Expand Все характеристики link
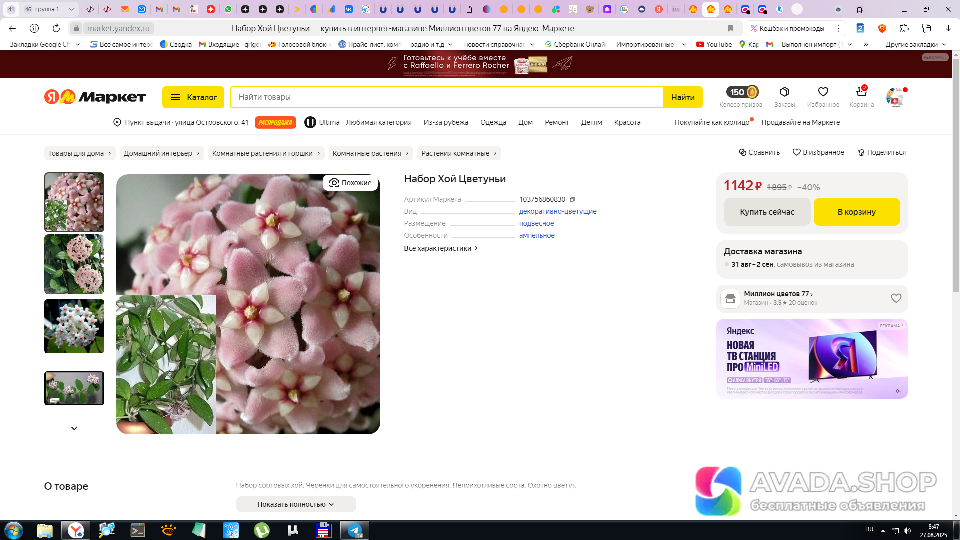 click(440, 248)
